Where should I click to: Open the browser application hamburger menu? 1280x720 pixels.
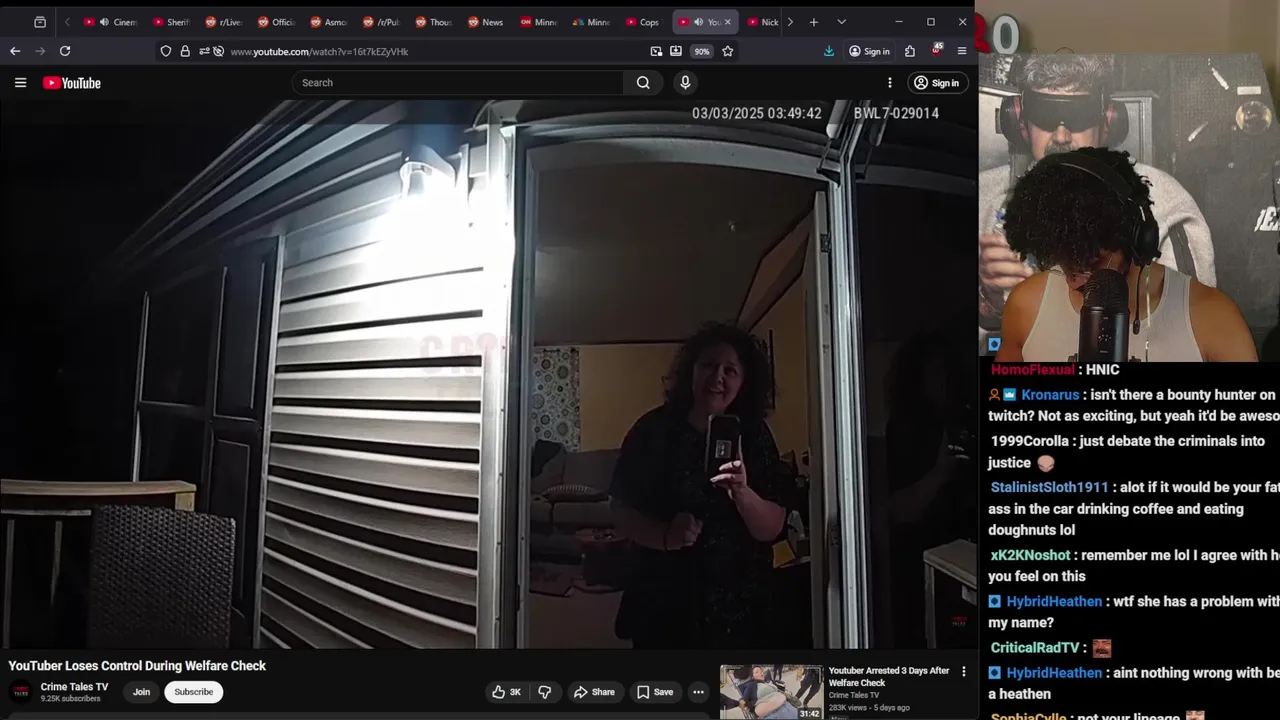[962, 51]
